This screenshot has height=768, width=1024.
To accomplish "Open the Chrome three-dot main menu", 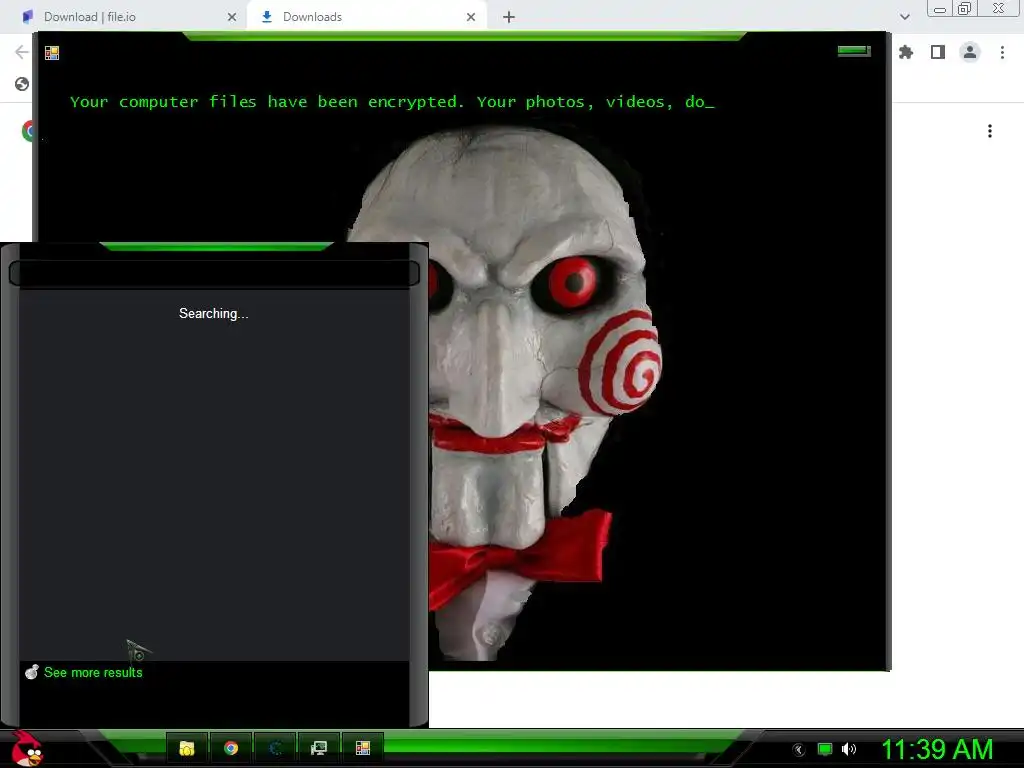I will pyautogui.click(x=1002, y=52).
